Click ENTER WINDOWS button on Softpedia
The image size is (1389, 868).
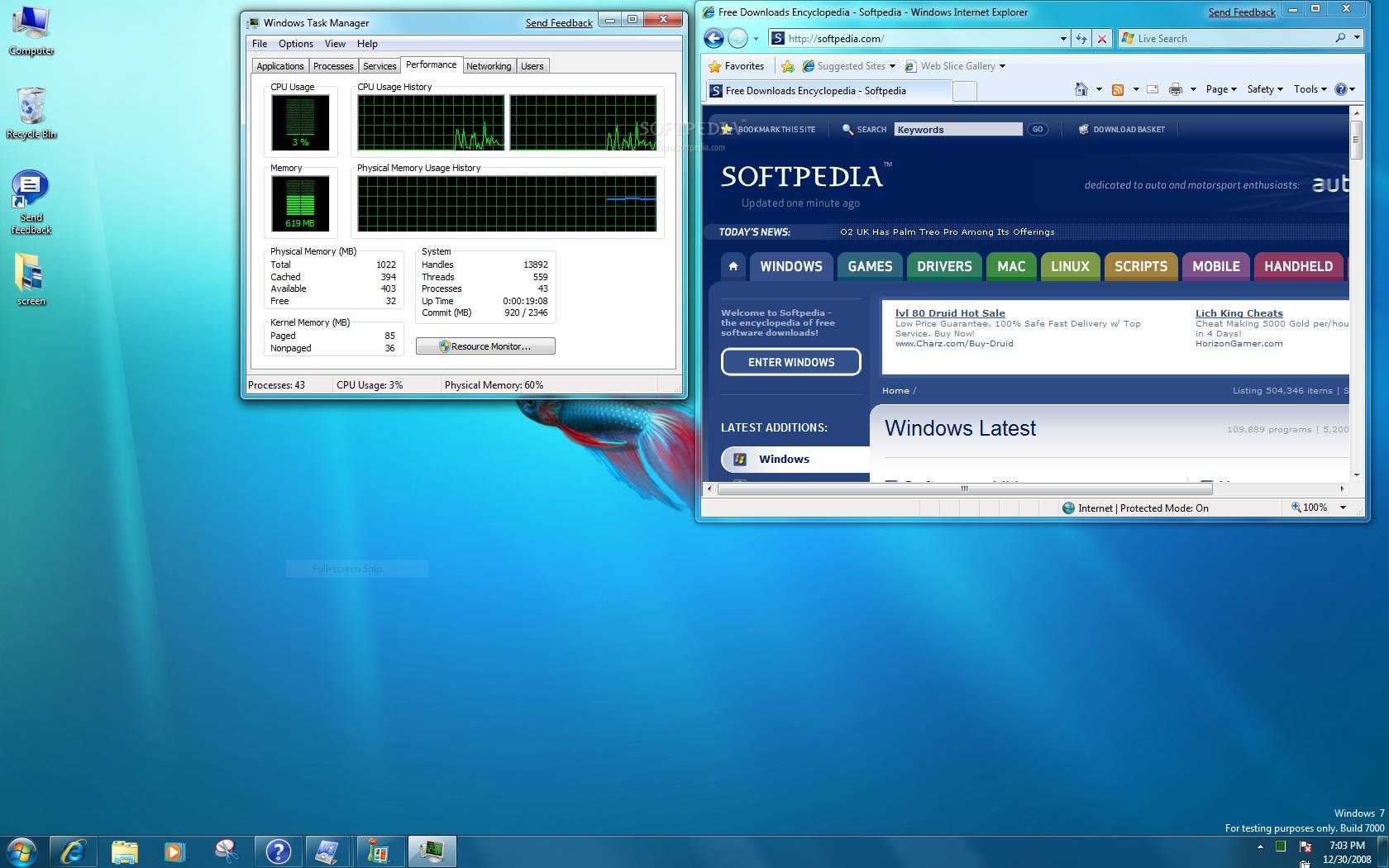pyautogui.click(x=791, y=362)
